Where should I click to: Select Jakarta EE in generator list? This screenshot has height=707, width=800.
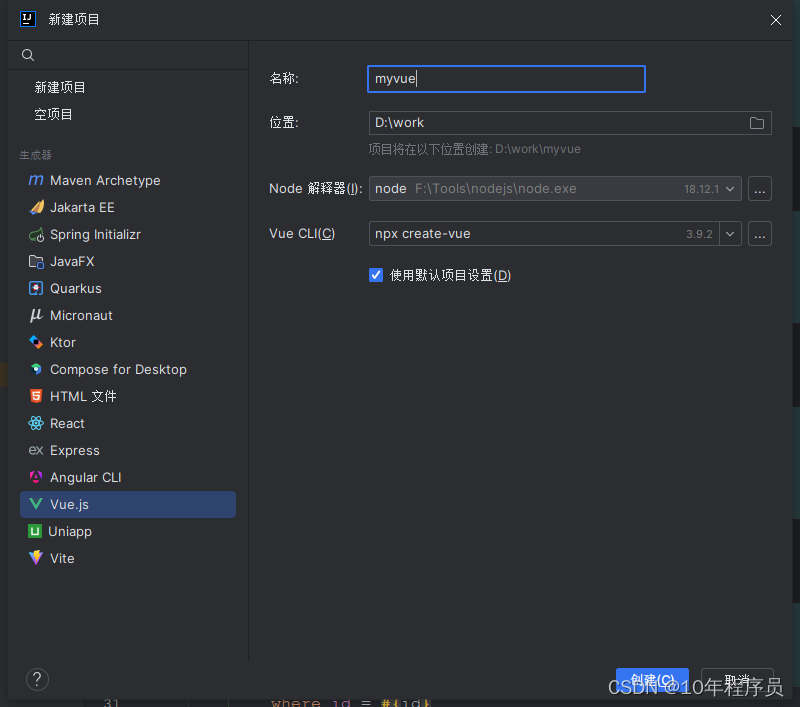pos(128,208)
